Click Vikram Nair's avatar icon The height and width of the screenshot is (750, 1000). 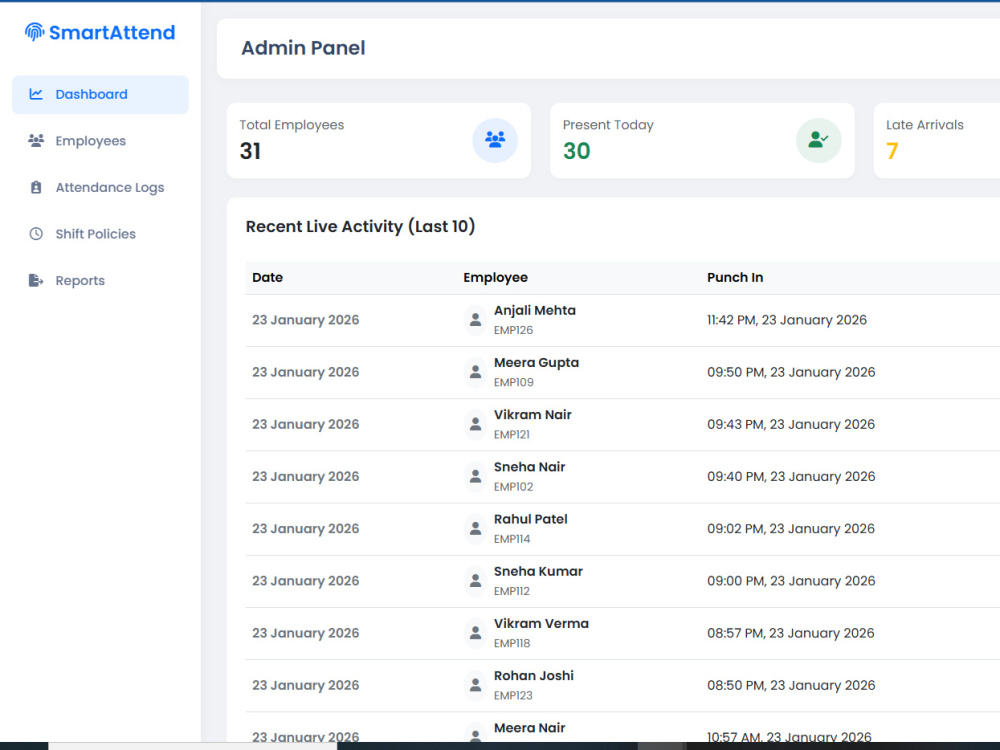point(475,425)
